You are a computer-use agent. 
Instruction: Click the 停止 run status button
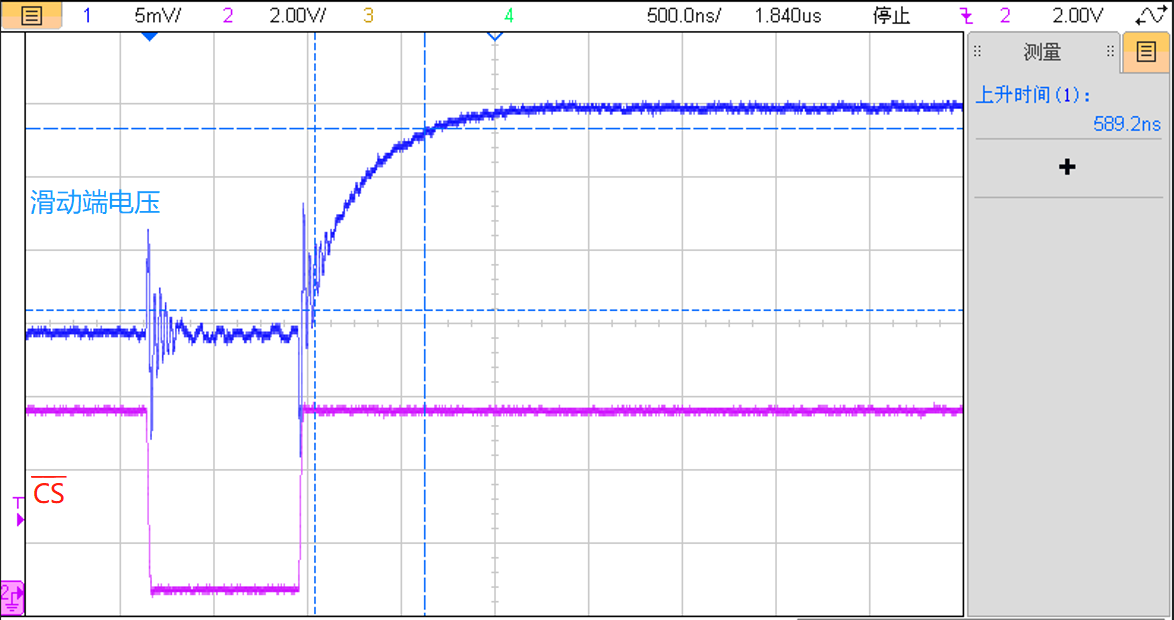(891, 15)
